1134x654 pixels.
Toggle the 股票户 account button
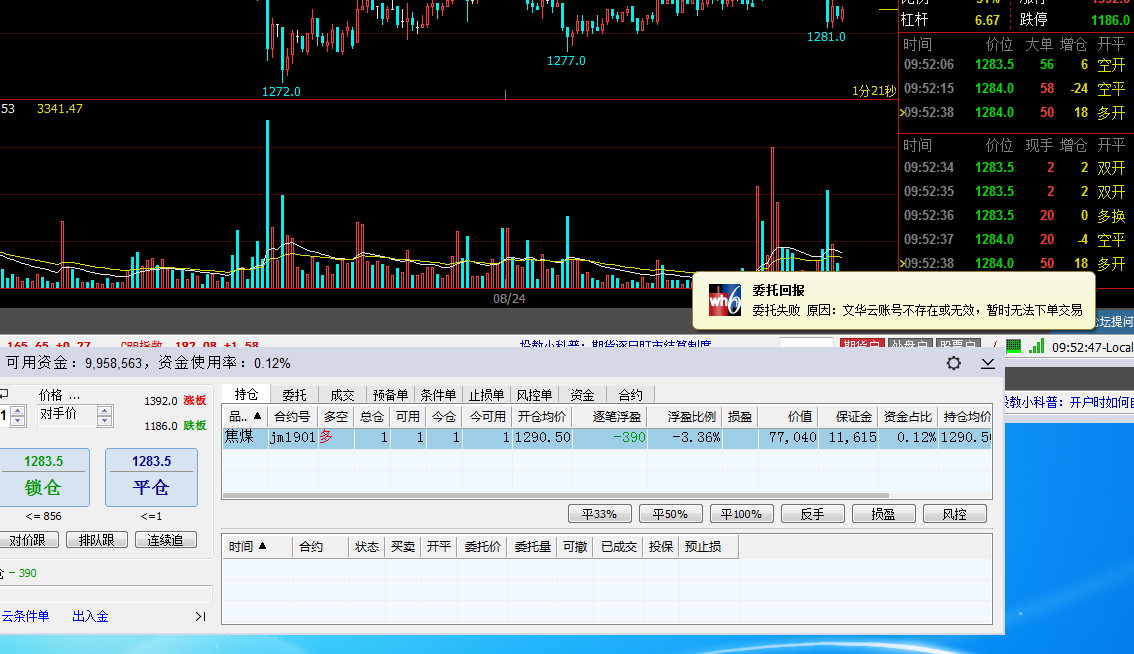pos(956,346)
